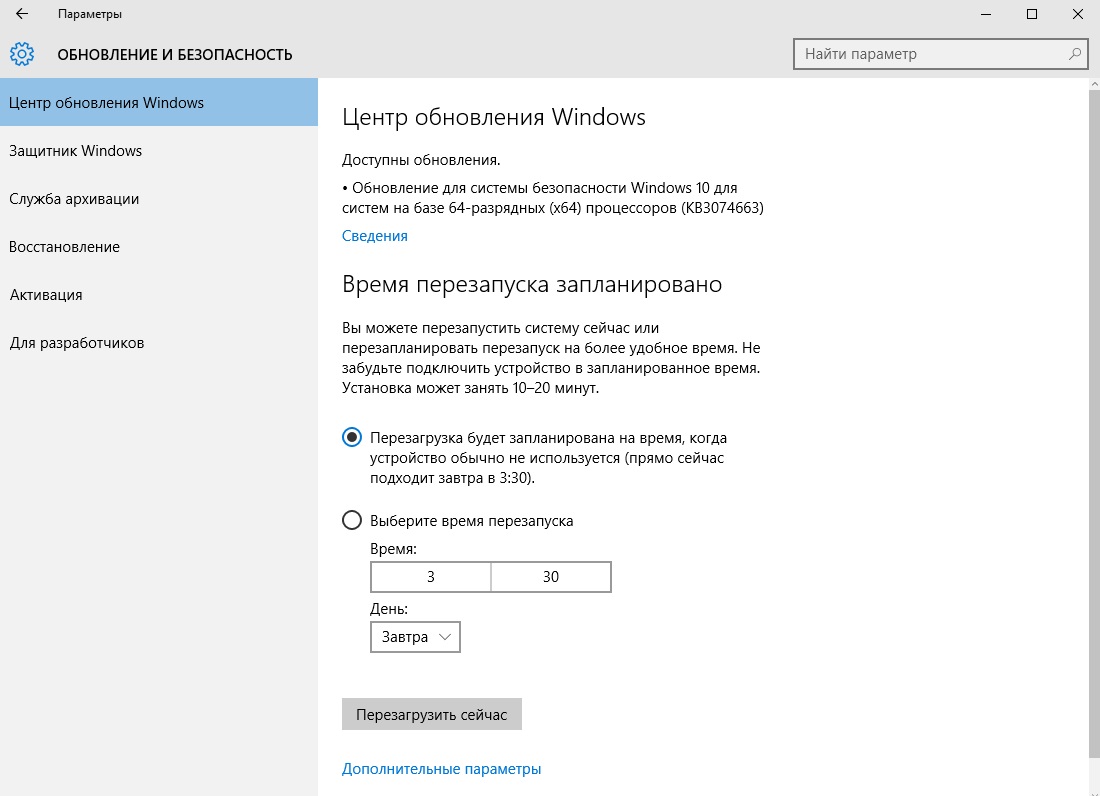Click the "Доступны обновления." status text
1100x796 pixels.
(421, 160)
